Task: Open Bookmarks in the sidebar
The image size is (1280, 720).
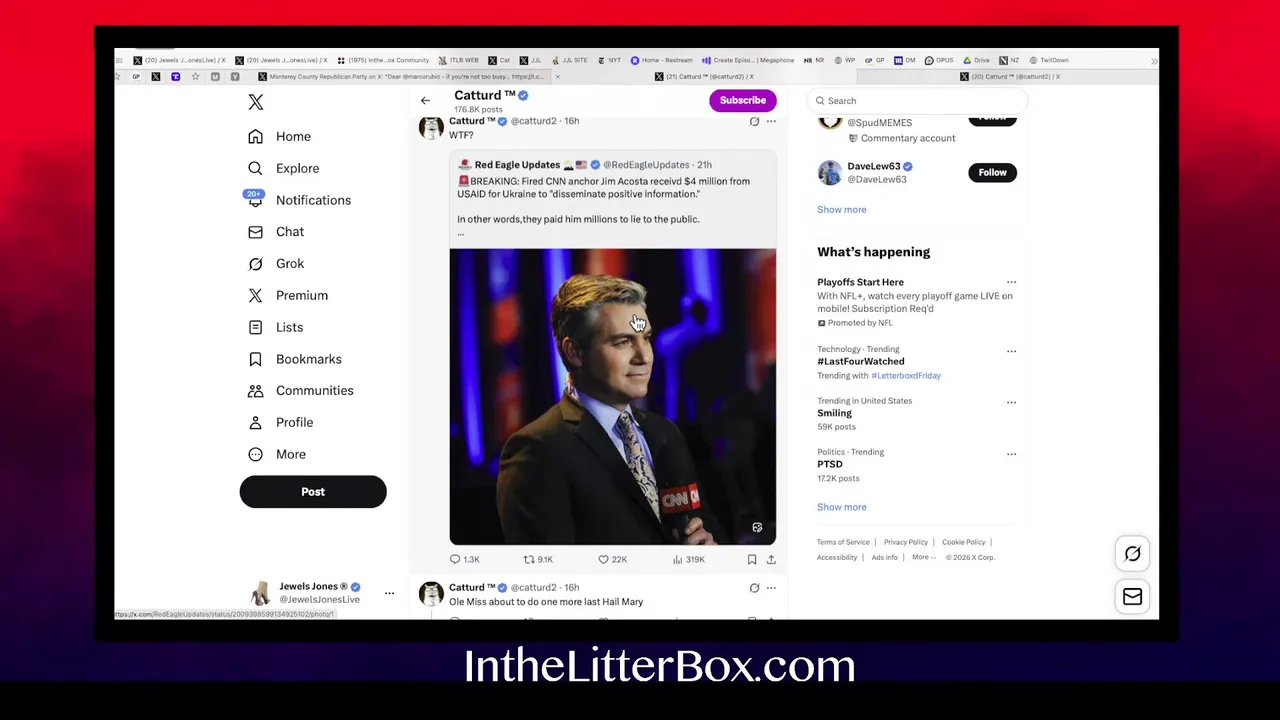Action: 295,359
